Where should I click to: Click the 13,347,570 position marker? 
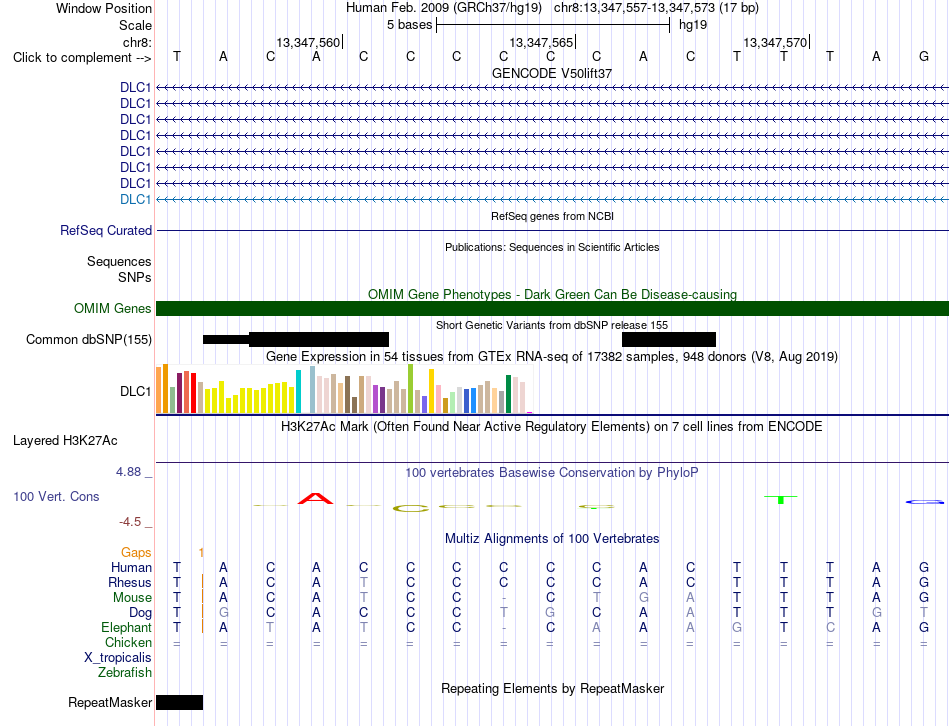click(x=775, y=42)
